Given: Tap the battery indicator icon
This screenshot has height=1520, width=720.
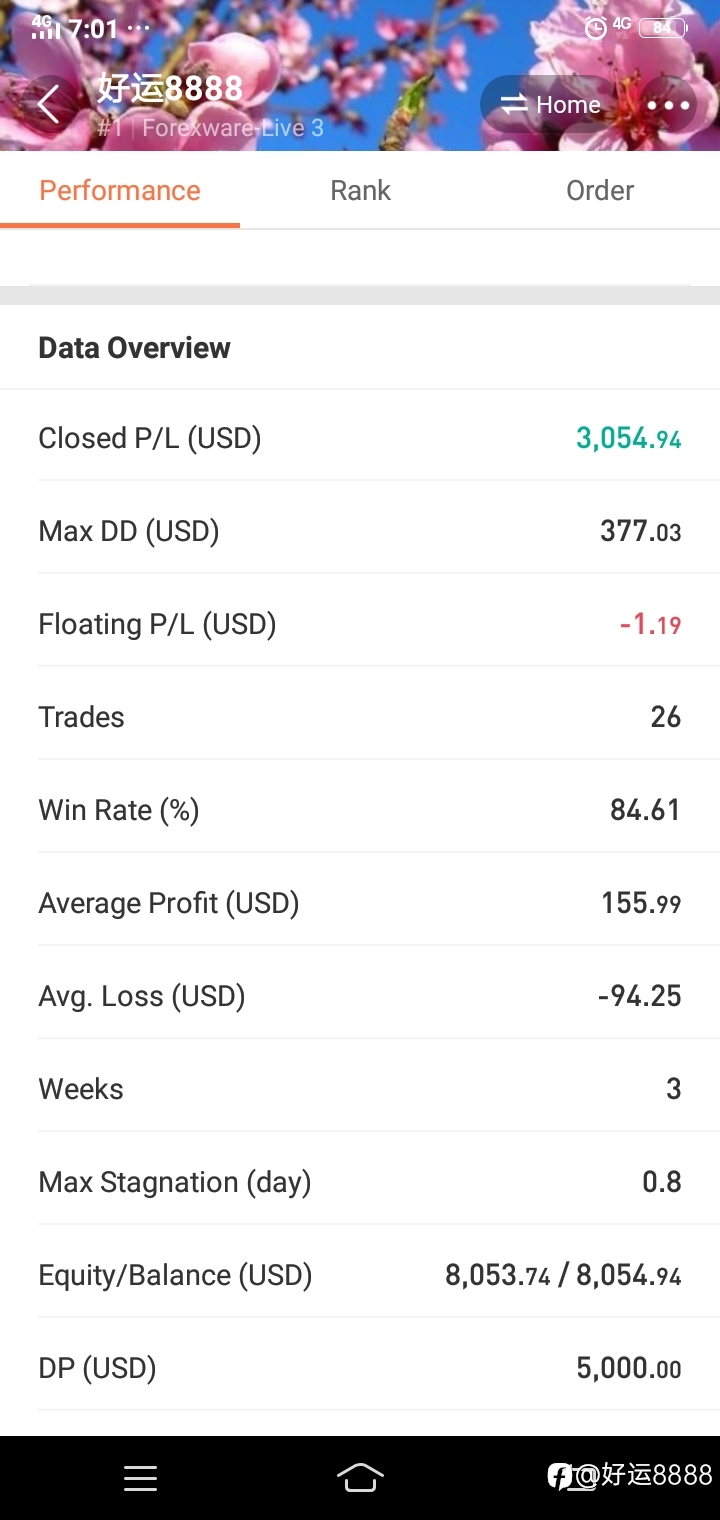Looking at the screenshot, I should [663, 28].
